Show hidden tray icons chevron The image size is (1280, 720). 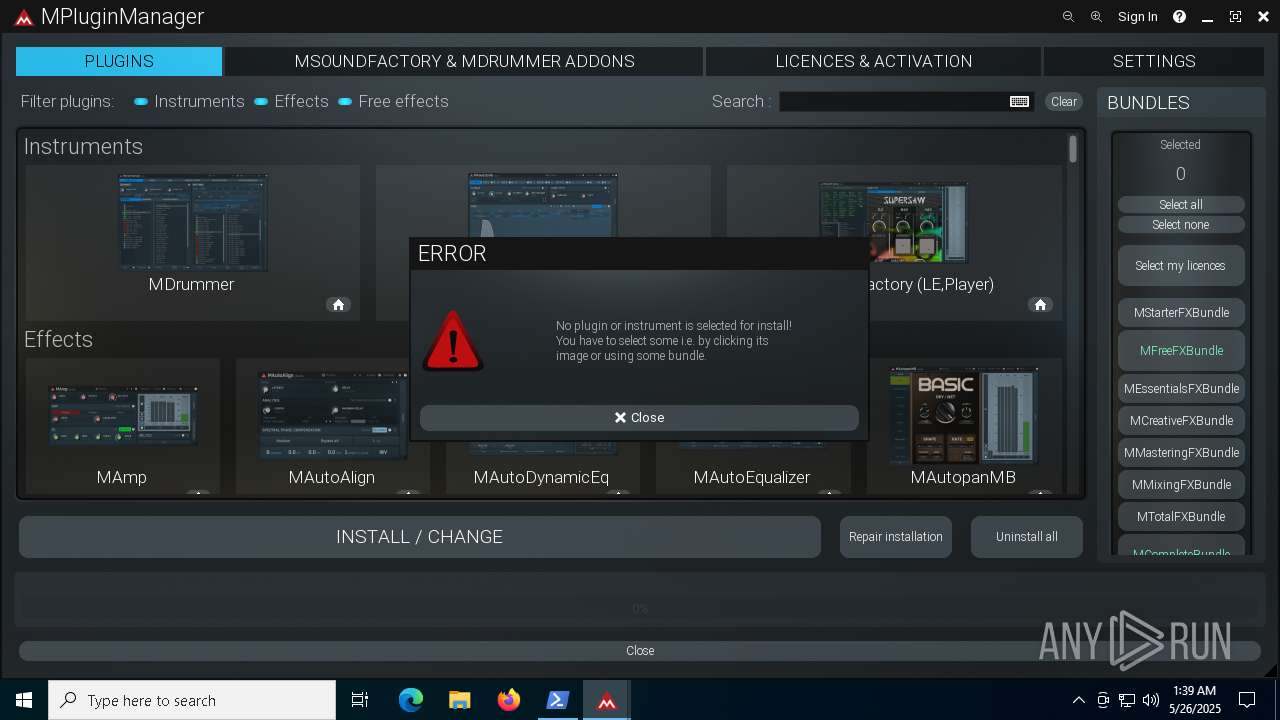(x=1079, y=700)
